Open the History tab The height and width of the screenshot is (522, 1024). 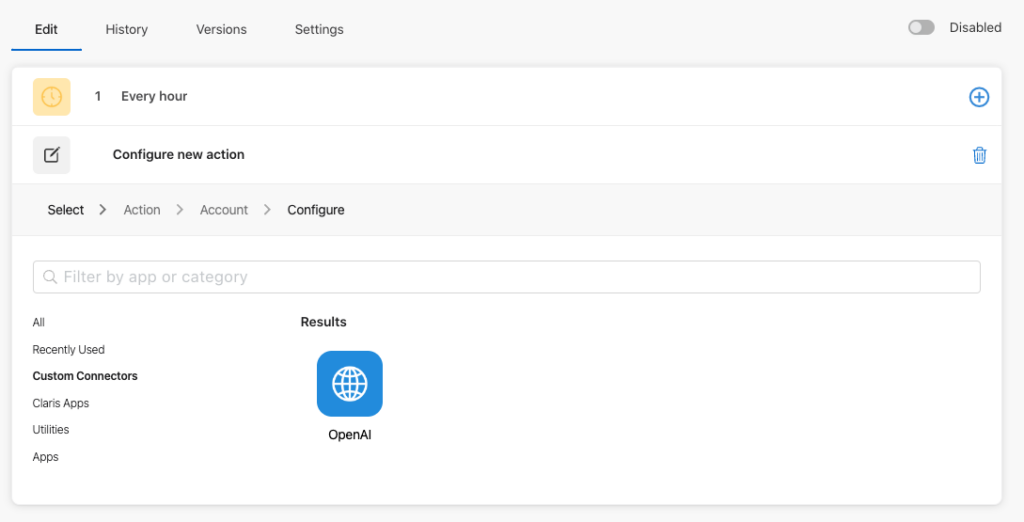coord(127,29)
